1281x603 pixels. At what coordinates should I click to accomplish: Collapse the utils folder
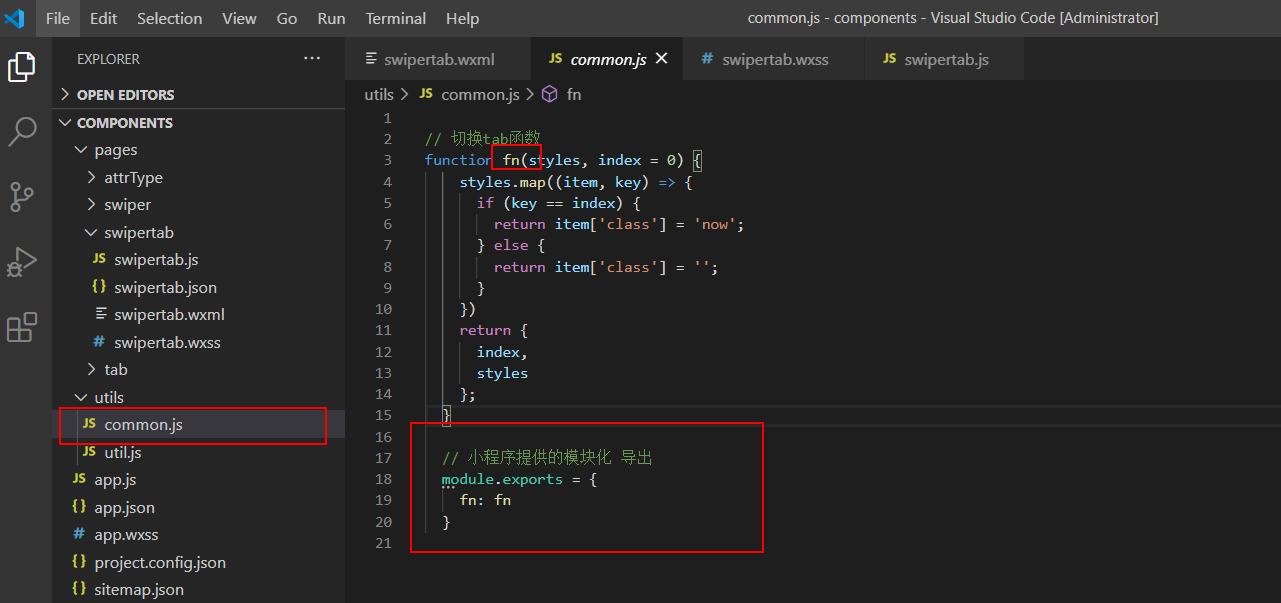tap(198, 398)
